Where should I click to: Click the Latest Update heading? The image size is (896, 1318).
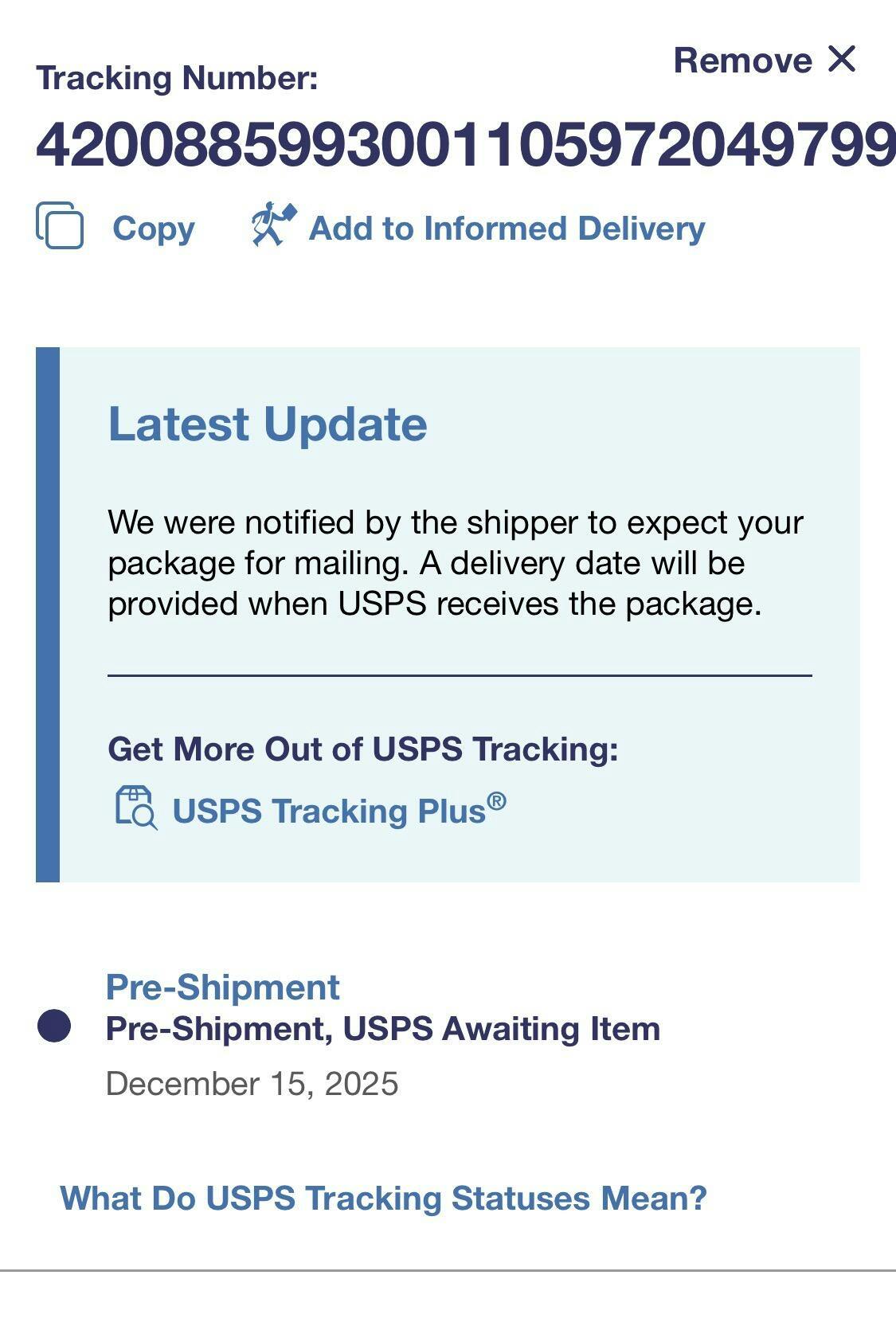[x=268, y=424]
